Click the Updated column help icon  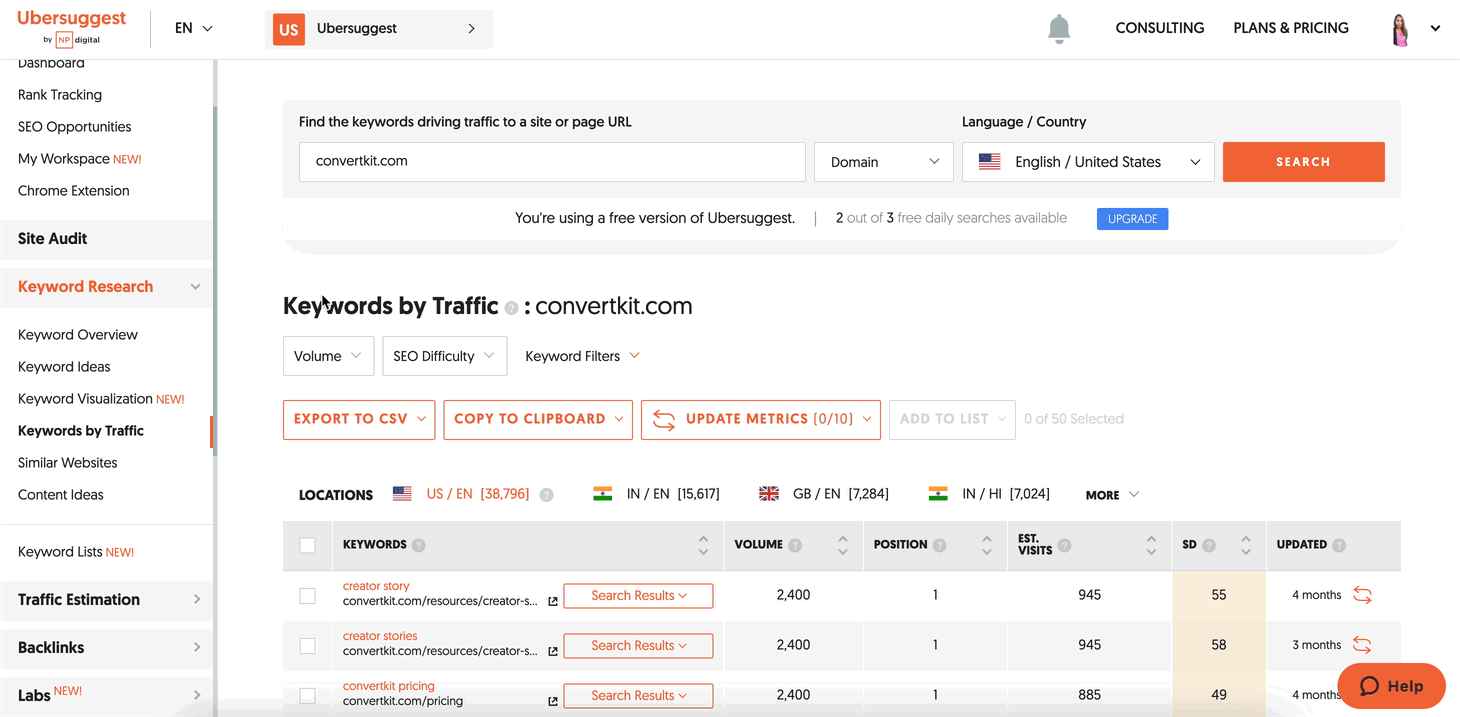pos(1339,546)
